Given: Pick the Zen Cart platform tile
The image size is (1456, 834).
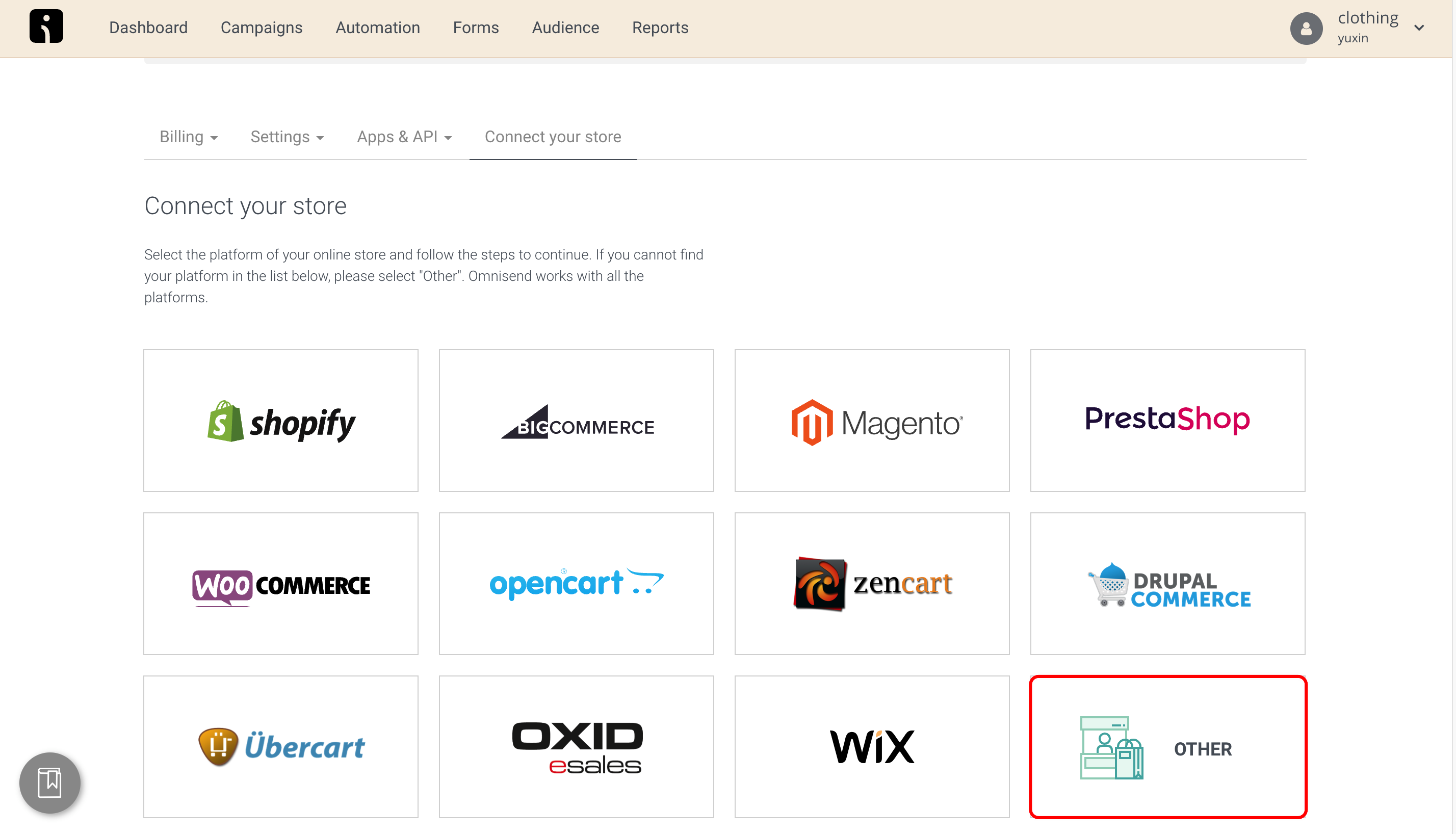Looking at the screenshot, I should click(872, 584).
